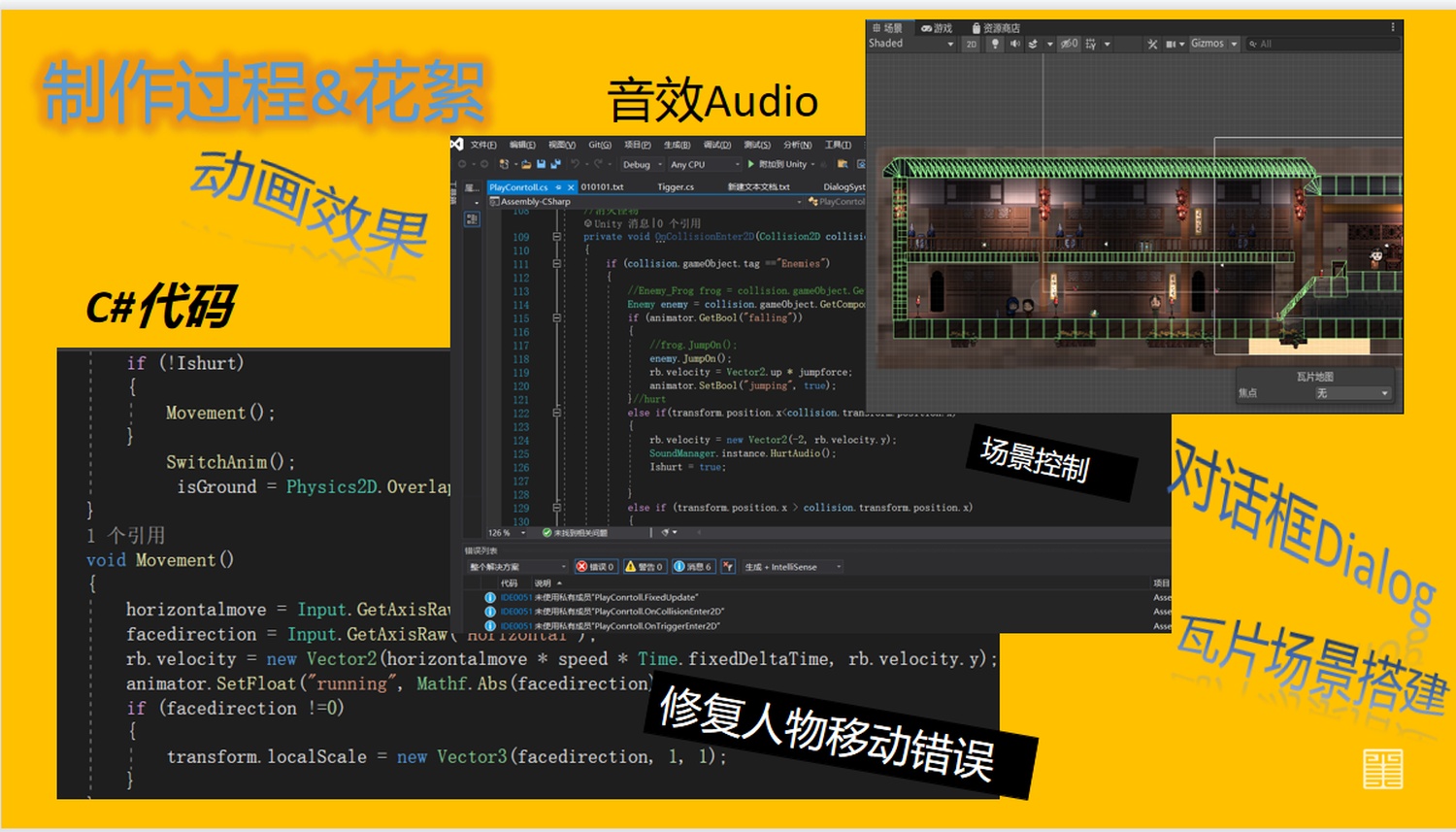Click the Save All icon in toolbar
Viewport: 1456px width, 832px height.
point(555,164)
